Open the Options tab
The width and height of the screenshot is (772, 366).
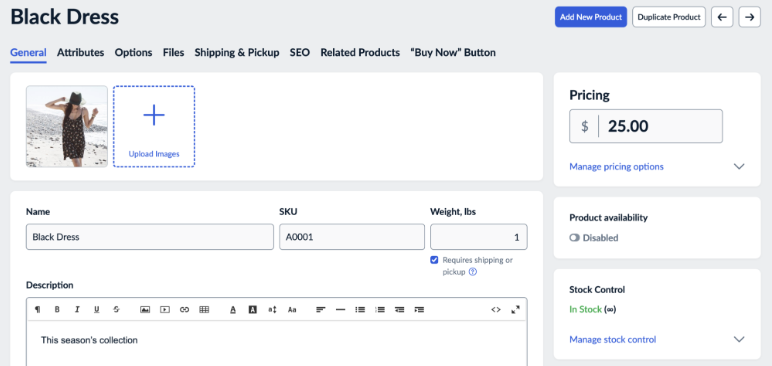(x=133, y=52)
